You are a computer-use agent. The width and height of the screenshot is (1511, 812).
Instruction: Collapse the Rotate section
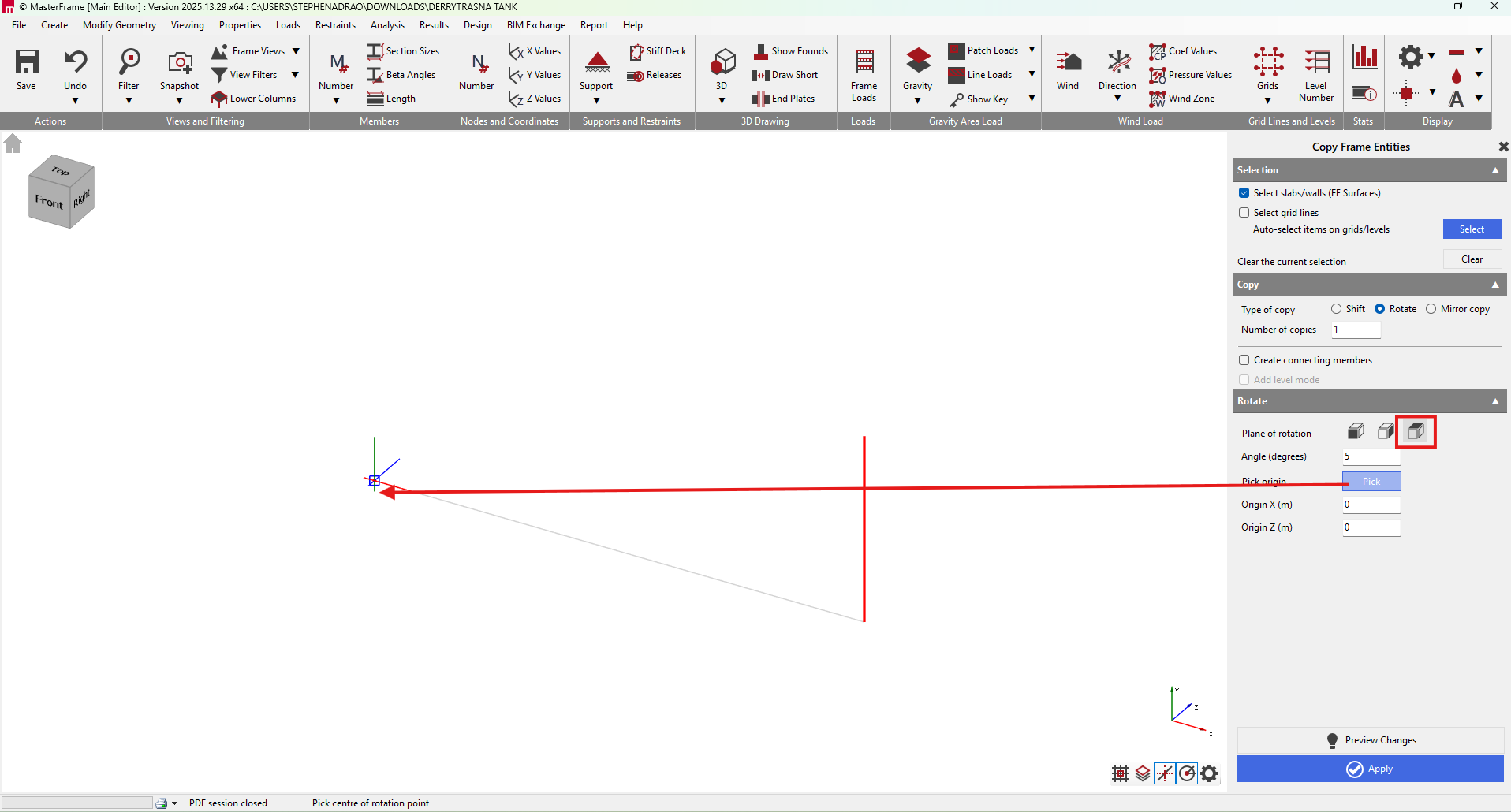click(x=1494, y=401)
